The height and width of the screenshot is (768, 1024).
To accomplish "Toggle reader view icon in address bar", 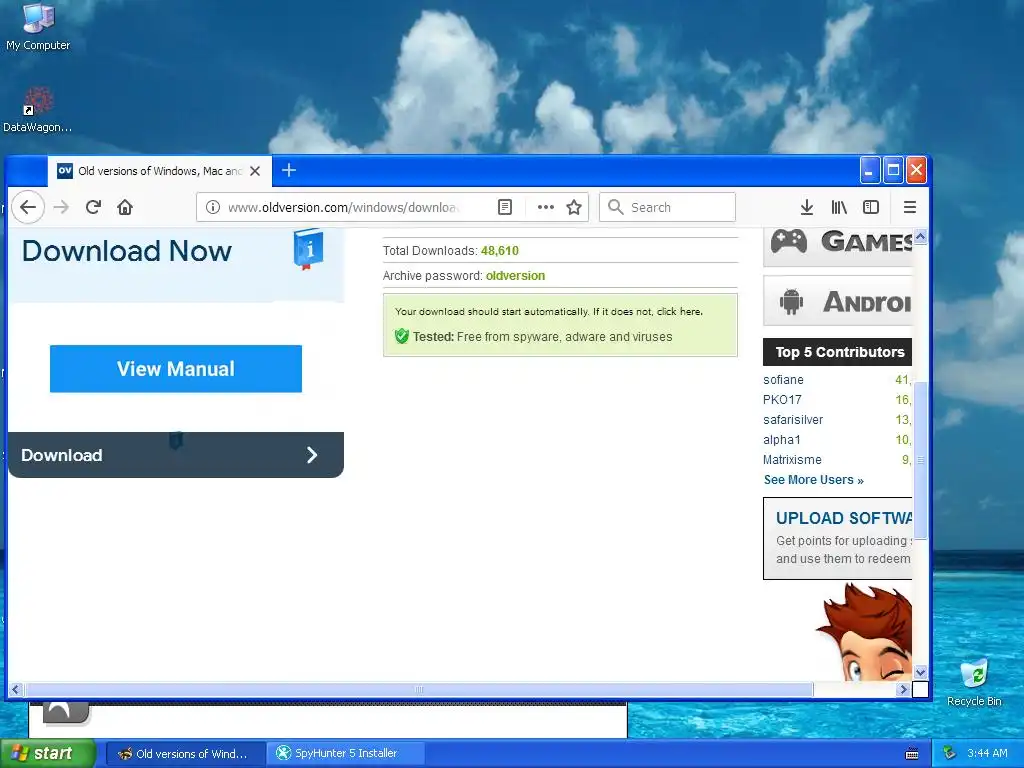I will (x=505, y=207).
